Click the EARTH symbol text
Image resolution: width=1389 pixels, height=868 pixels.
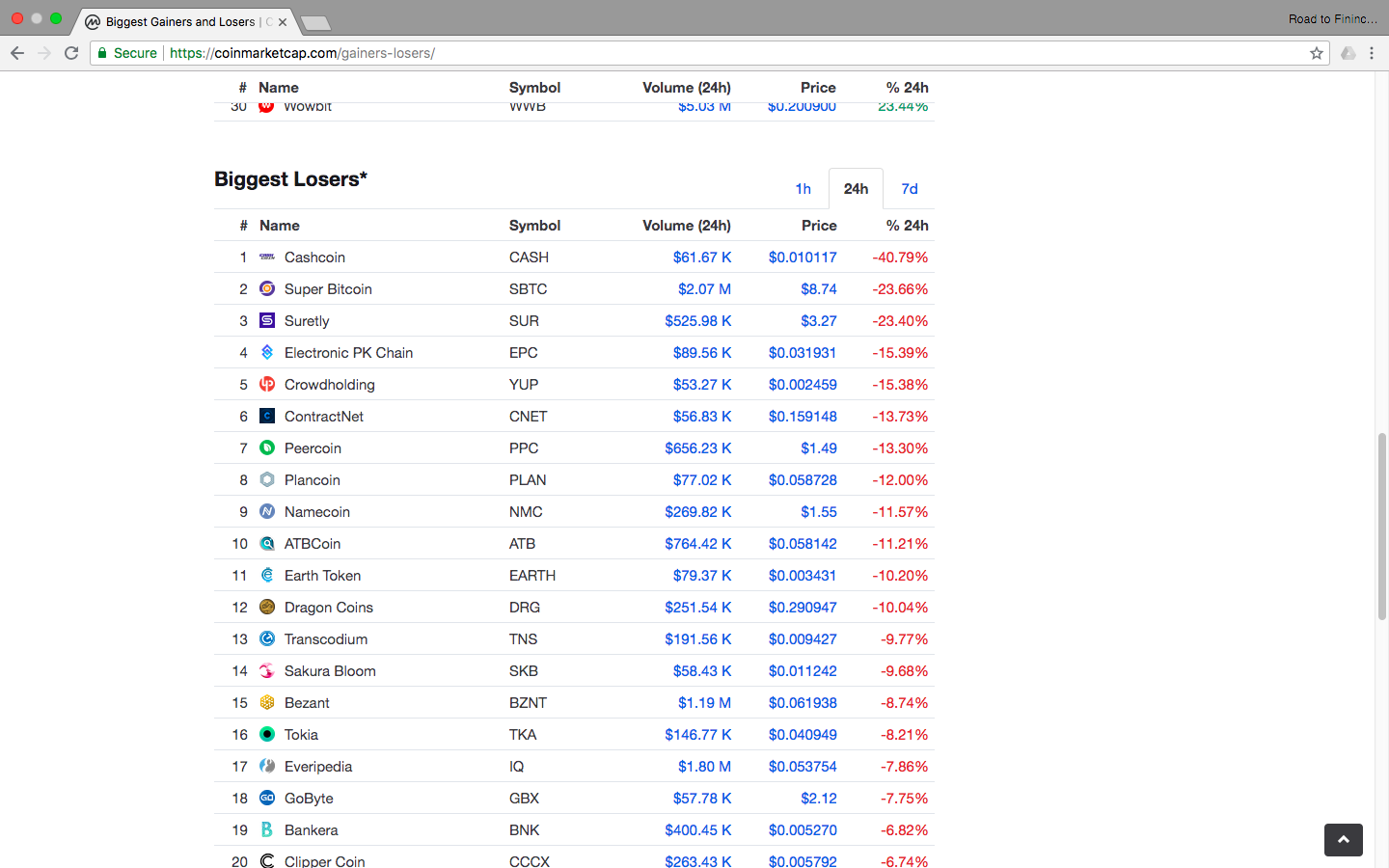pyautogui.click(x=532, y=576)
